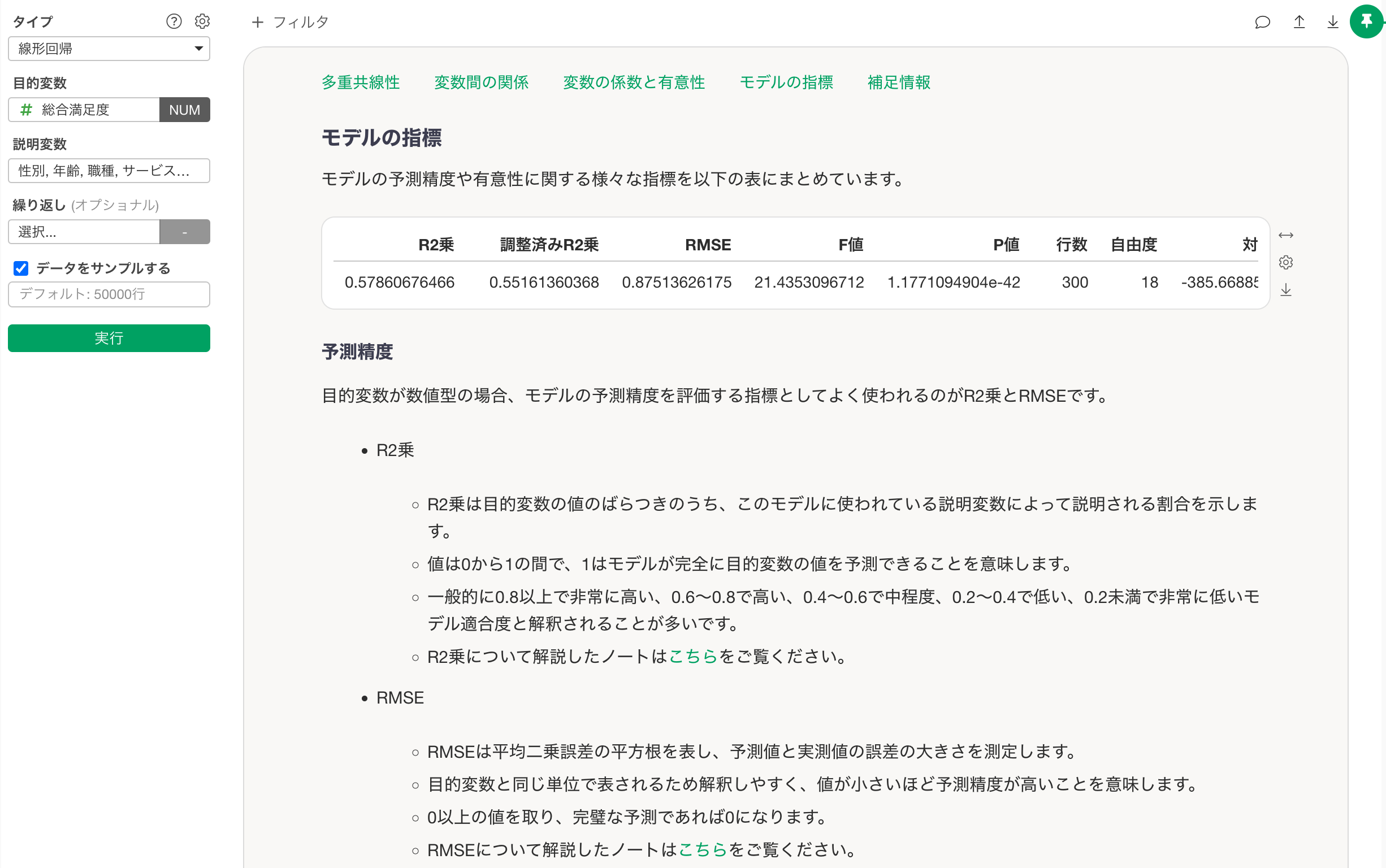Open the タイプ dropdown showing 線形回帰
This screenshot has width=1386, height=868.
pyautogui.click(x=109, y=49)
